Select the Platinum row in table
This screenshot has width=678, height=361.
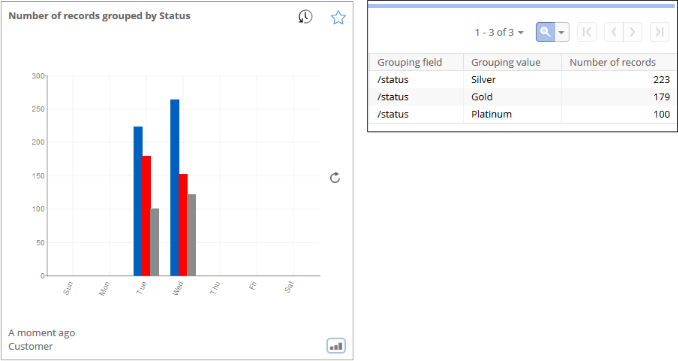click(523, 114)
